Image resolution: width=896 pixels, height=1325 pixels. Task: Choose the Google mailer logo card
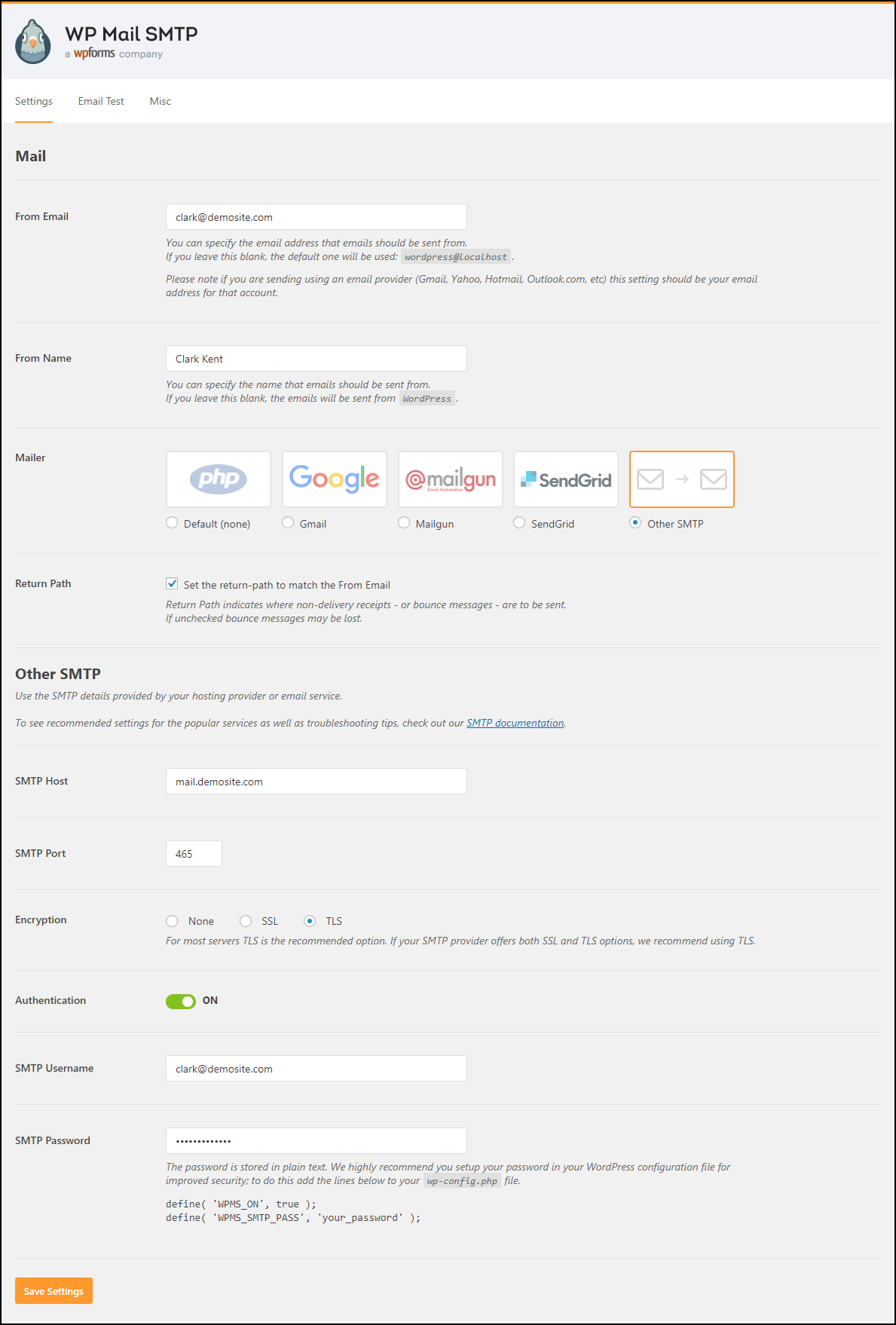pyautogui.click(x=335, y=479)
